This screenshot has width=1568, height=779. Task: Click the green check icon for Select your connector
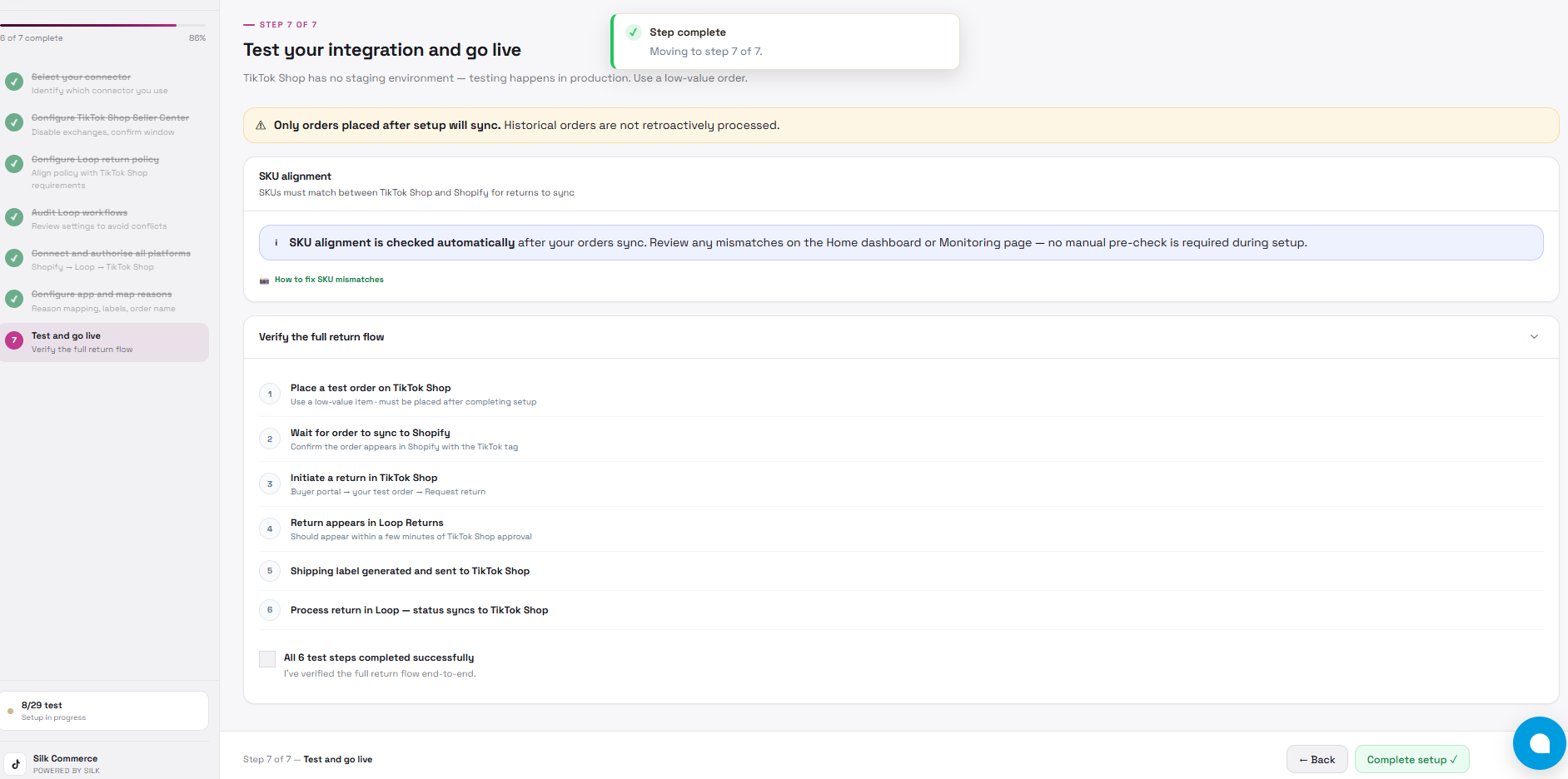coord(14,82)
